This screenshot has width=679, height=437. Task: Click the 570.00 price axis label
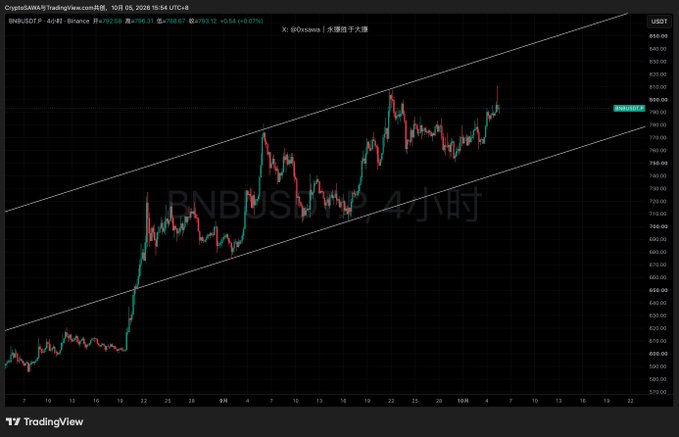click(x=658, y=392)
